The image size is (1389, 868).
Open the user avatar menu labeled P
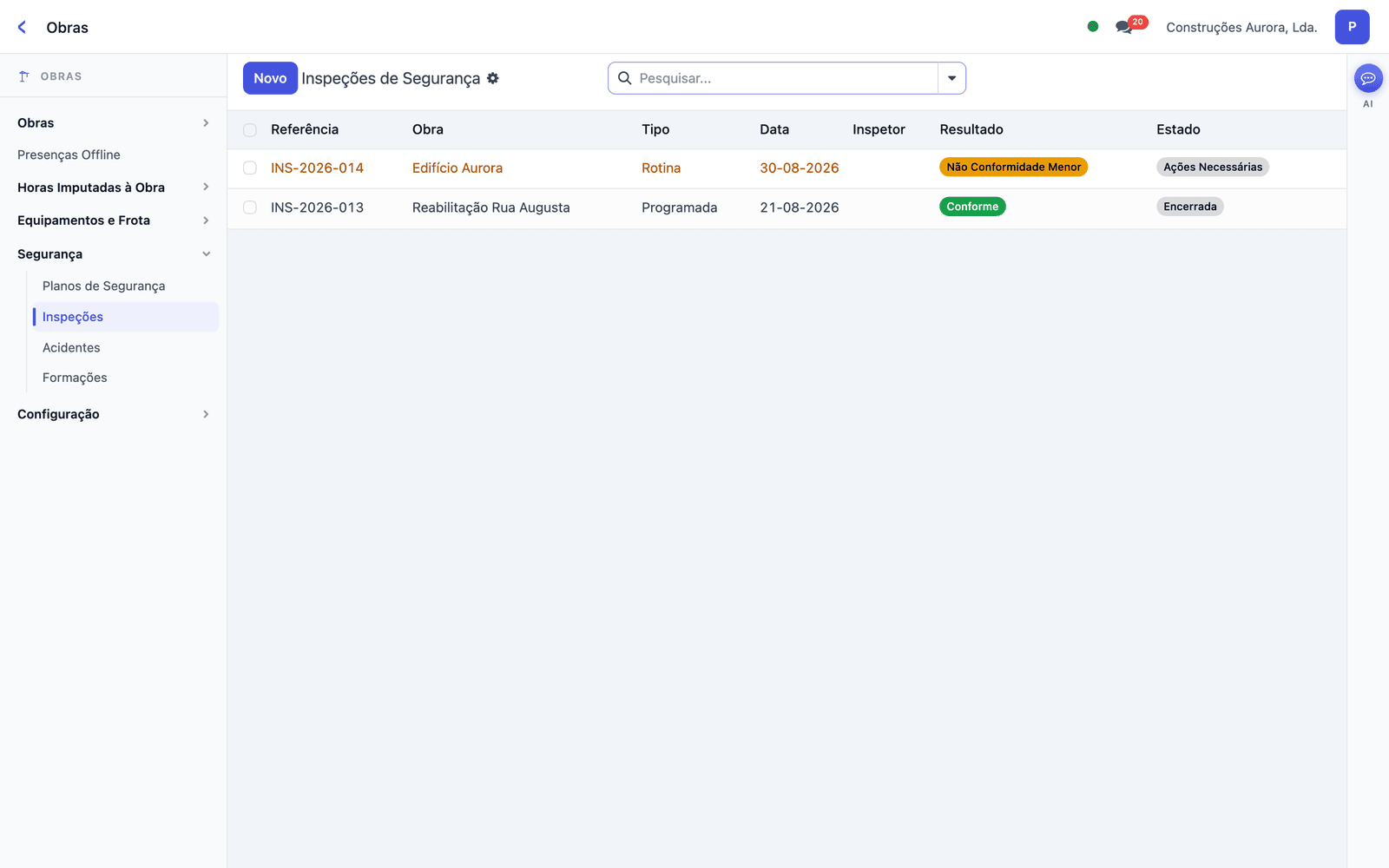(x=1352, y=27)
